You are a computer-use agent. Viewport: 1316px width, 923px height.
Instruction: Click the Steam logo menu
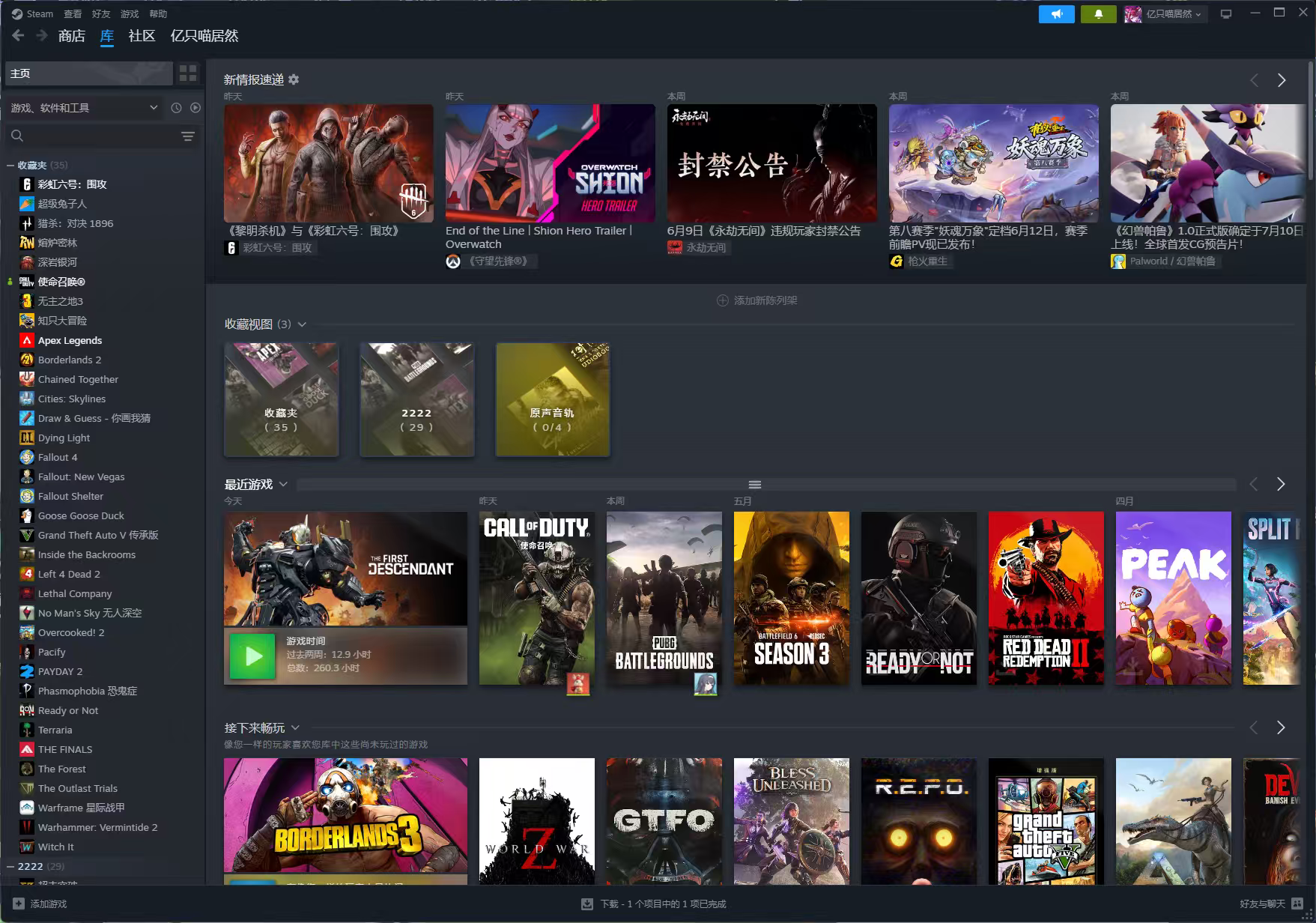[x=17, y=13]
